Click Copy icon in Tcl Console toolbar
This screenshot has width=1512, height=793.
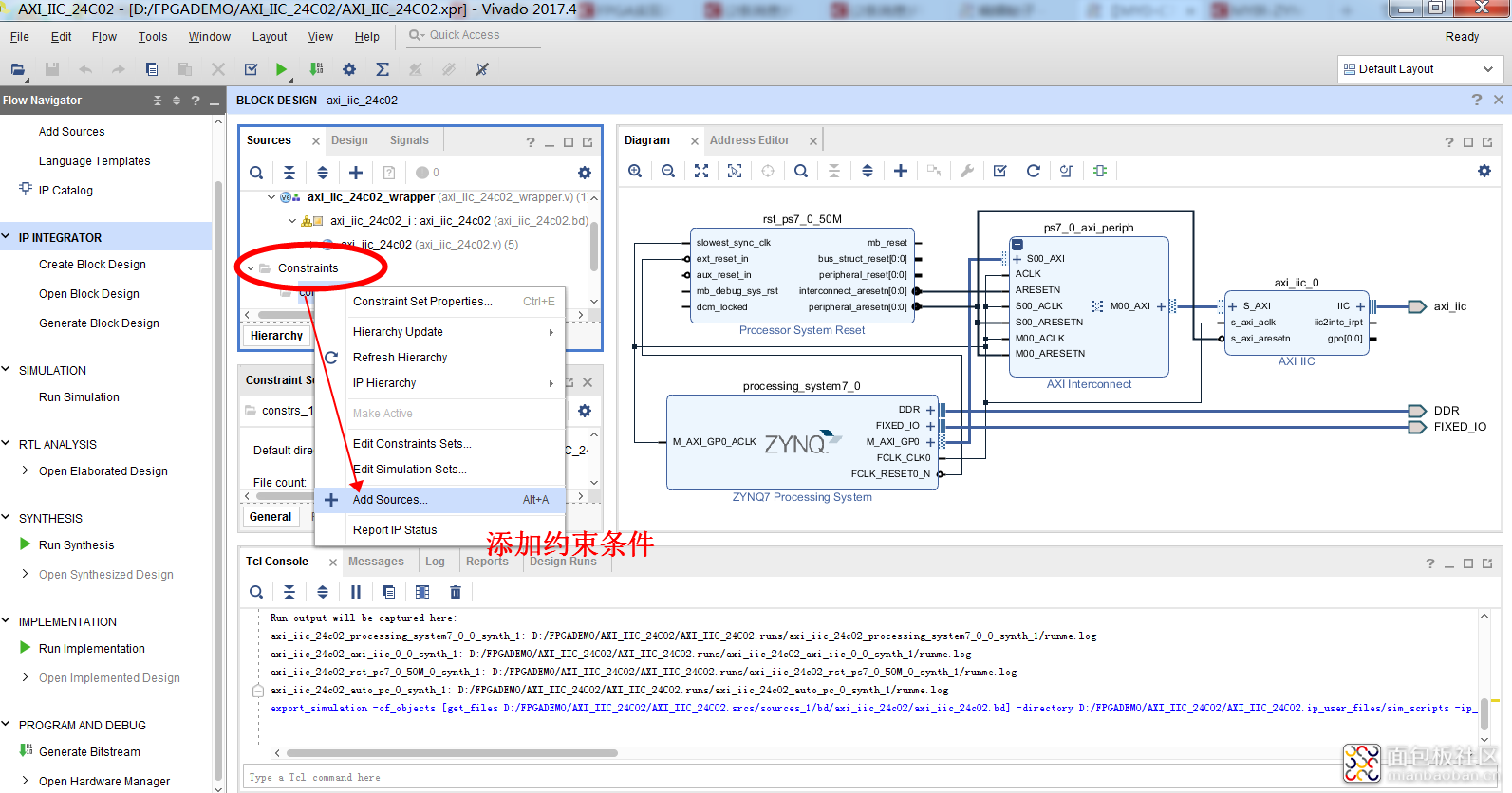pos(389,592)
